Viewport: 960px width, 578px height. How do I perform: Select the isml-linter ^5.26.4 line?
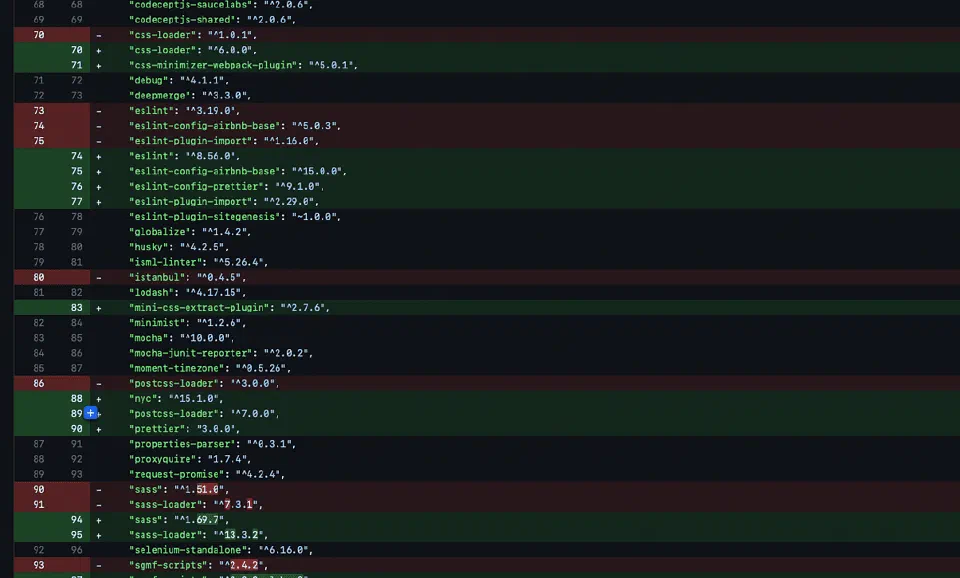(x=487, y=262)
